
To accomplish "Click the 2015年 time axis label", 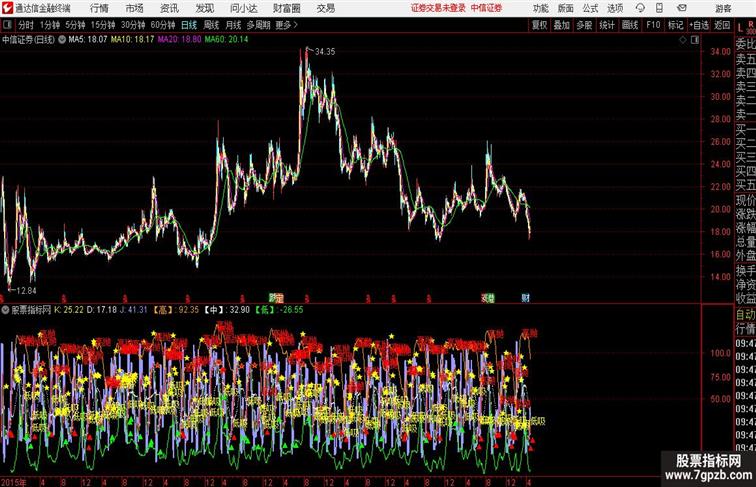I will click(x=13, y=482).
